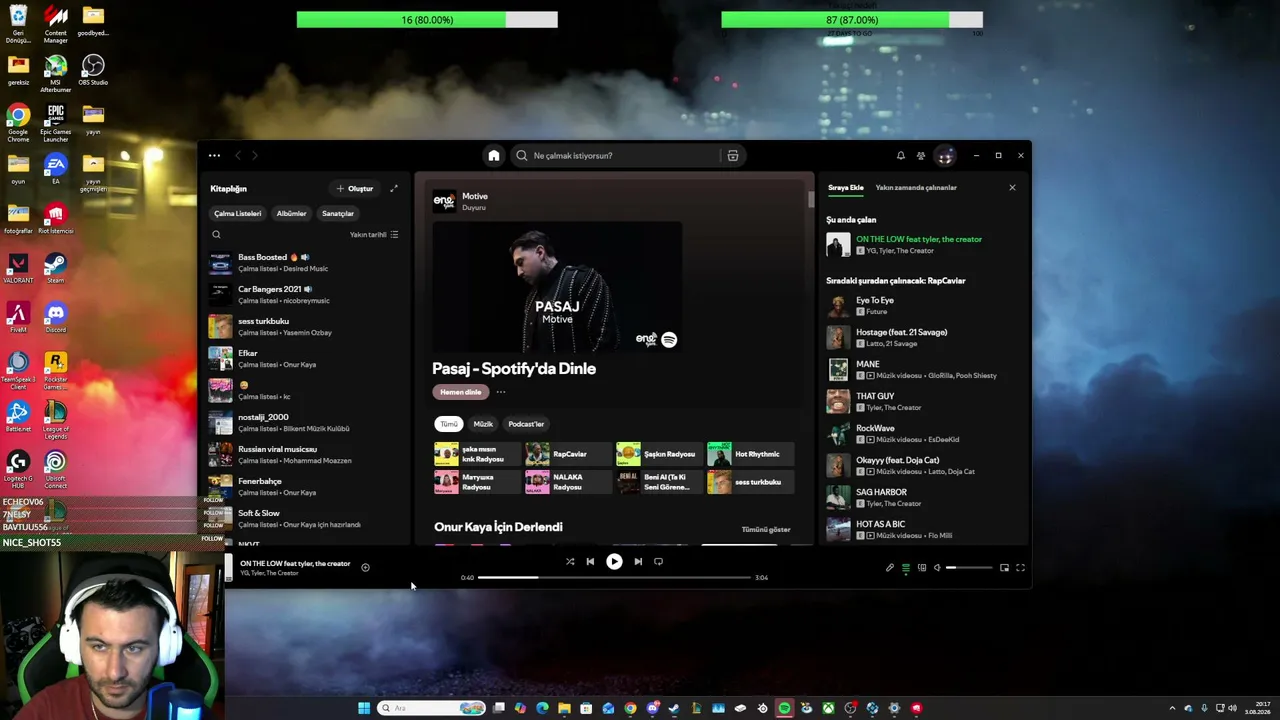This screenshot has width=1280, height=720.
Task: Select the Sıraya Ekle tab
Action: [845, 187]
